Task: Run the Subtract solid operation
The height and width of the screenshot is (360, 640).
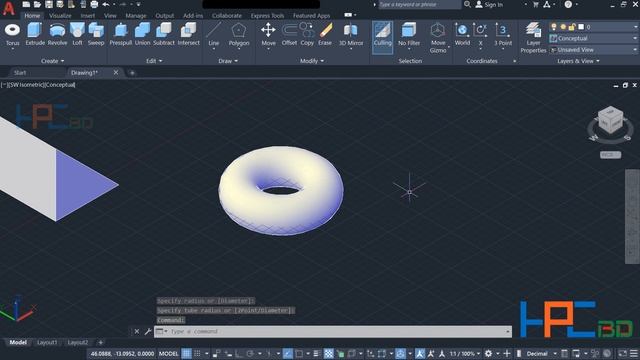Action: pyautogui.click(x=164, y=34)
